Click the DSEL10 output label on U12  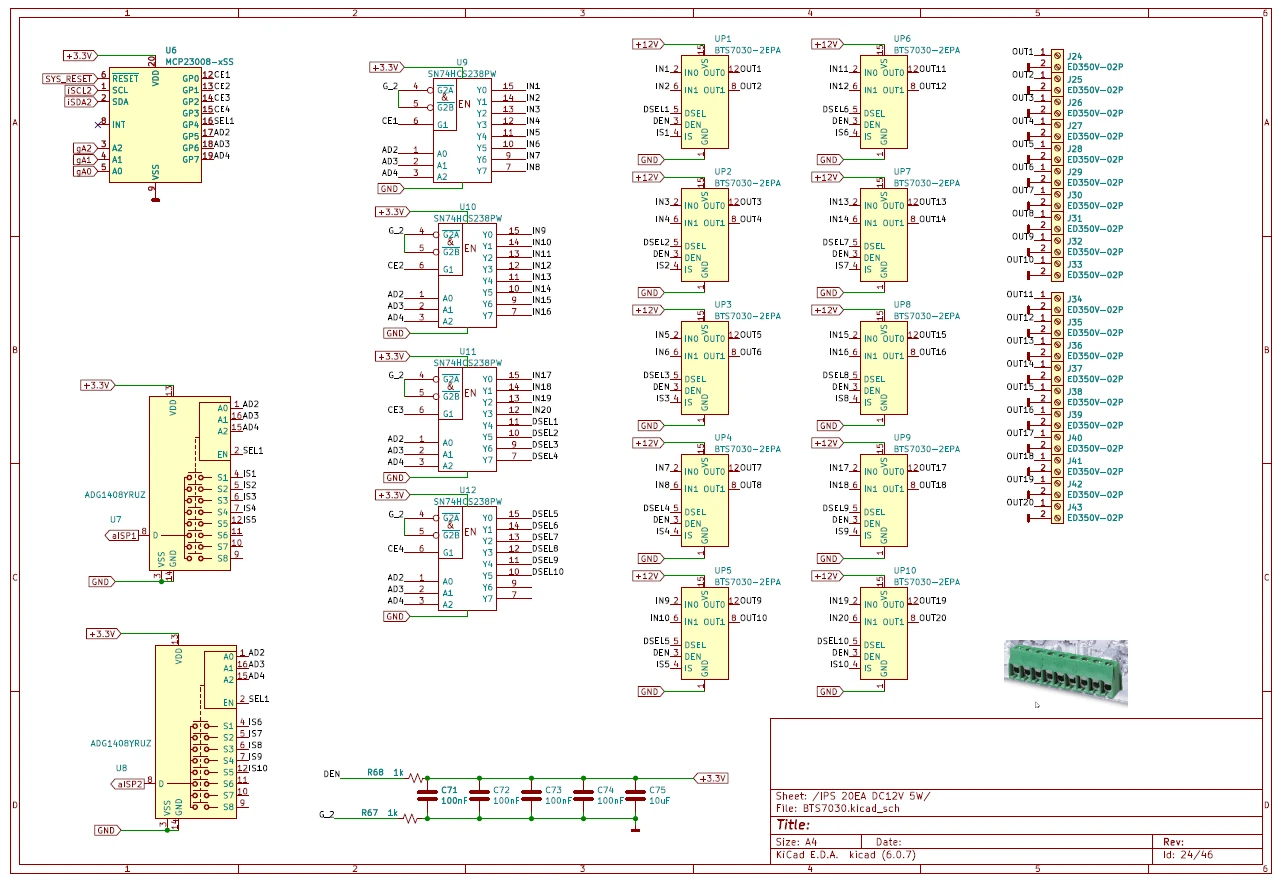pyautogui.click(x=548, y=572)
